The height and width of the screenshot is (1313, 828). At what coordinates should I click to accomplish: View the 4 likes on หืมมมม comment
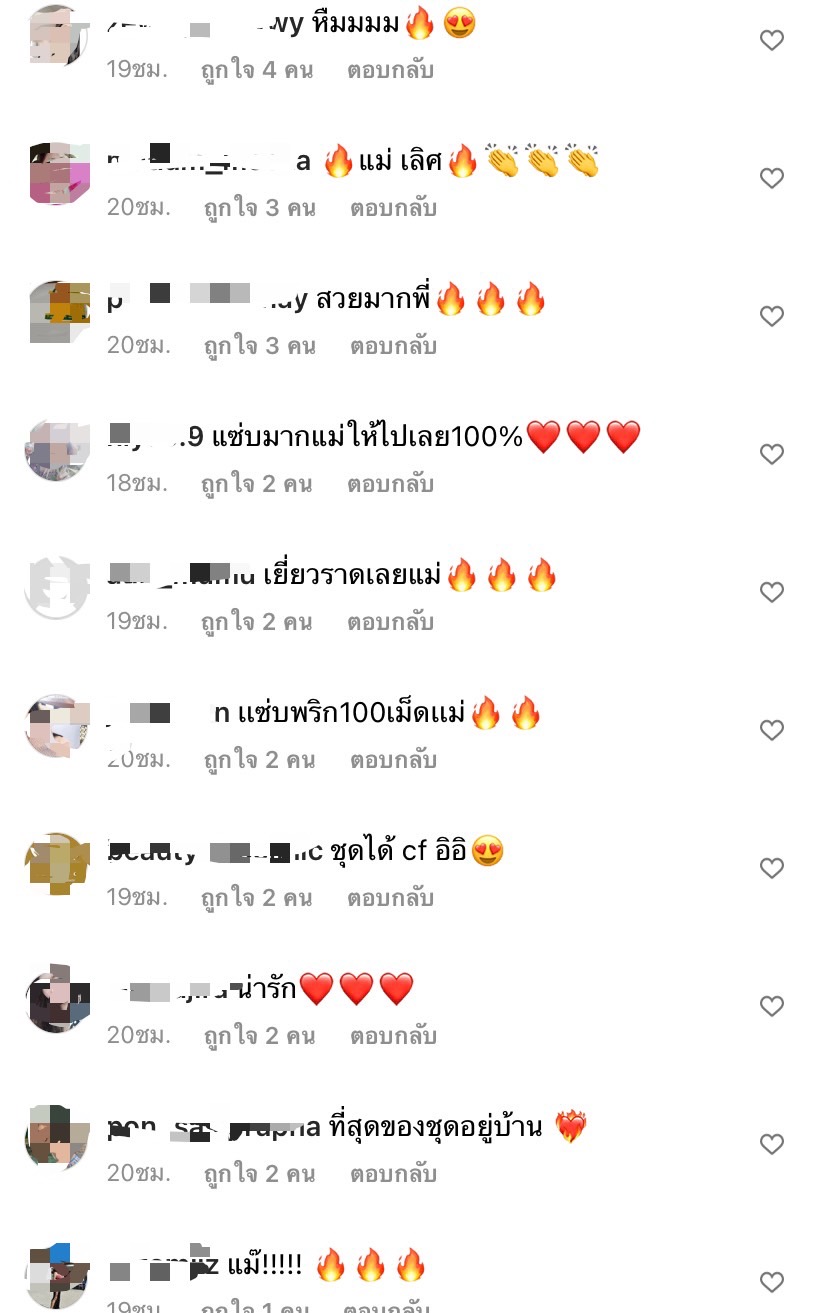257,71
